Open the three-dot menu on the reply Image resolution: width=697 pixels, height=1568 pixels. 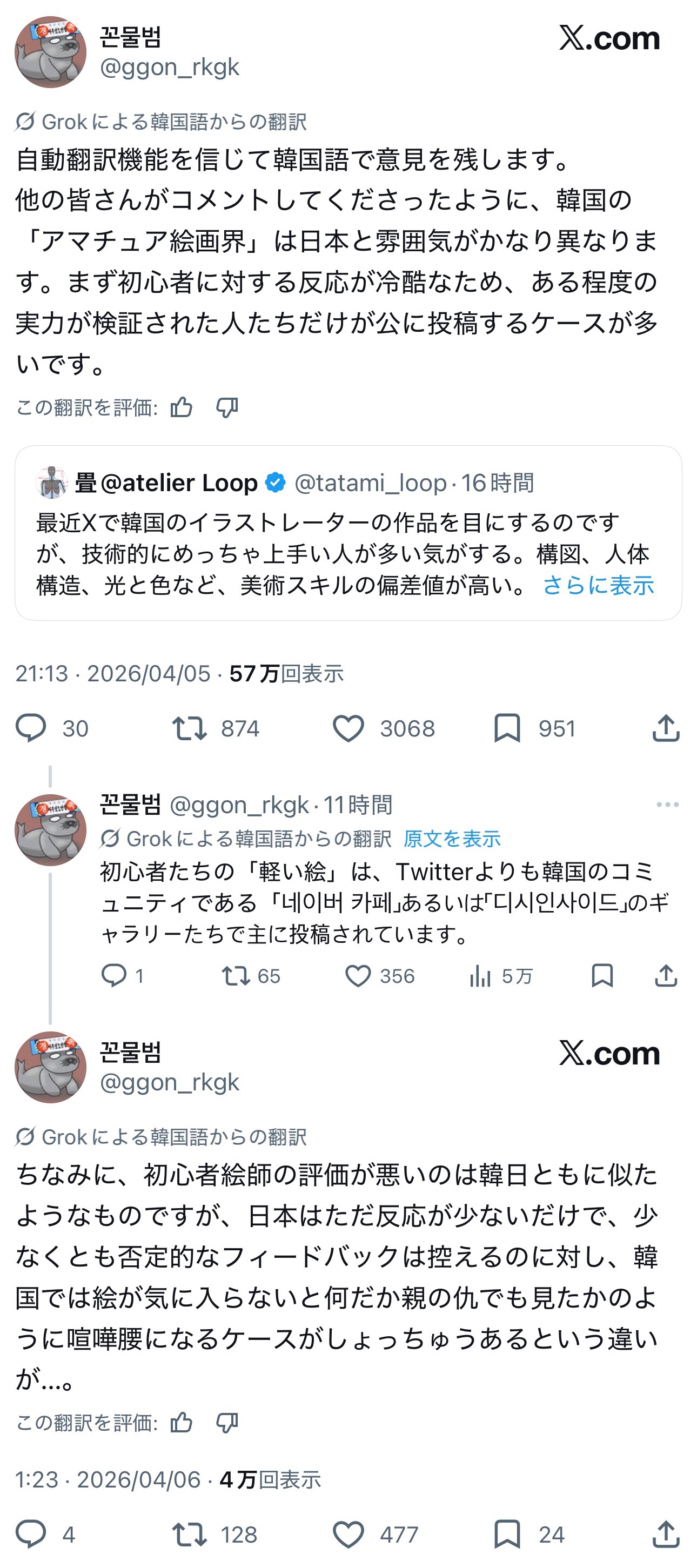point(667,805)
